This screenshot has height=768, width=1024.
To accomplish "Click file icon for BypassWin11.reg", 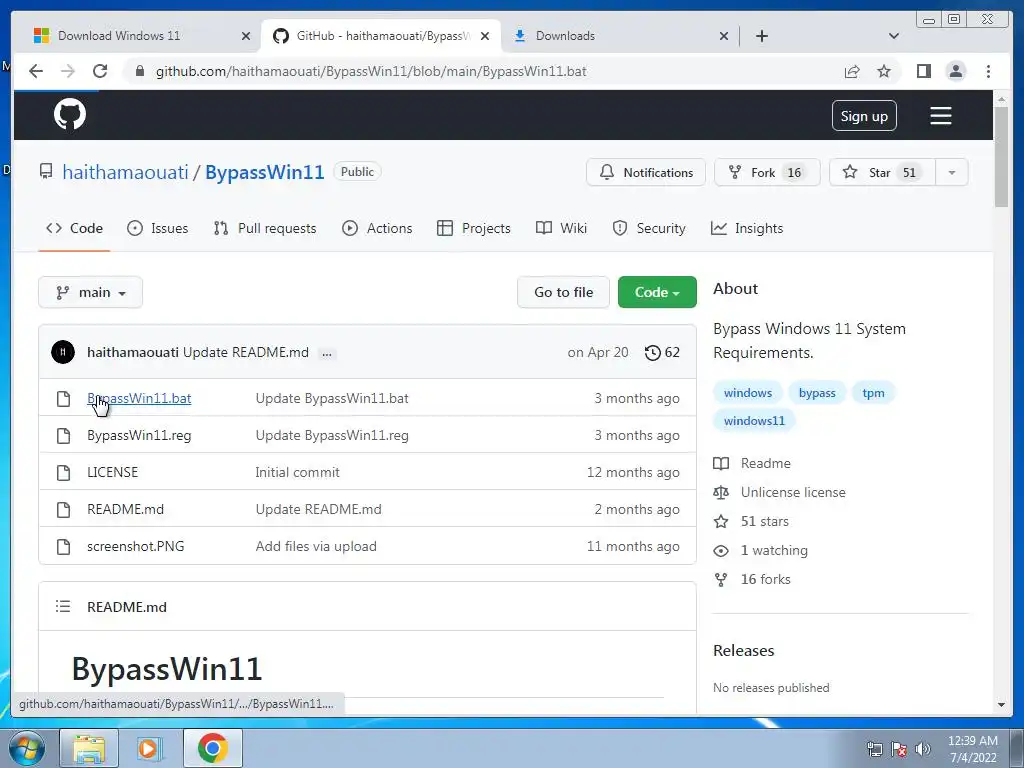I will pos(63,436).
